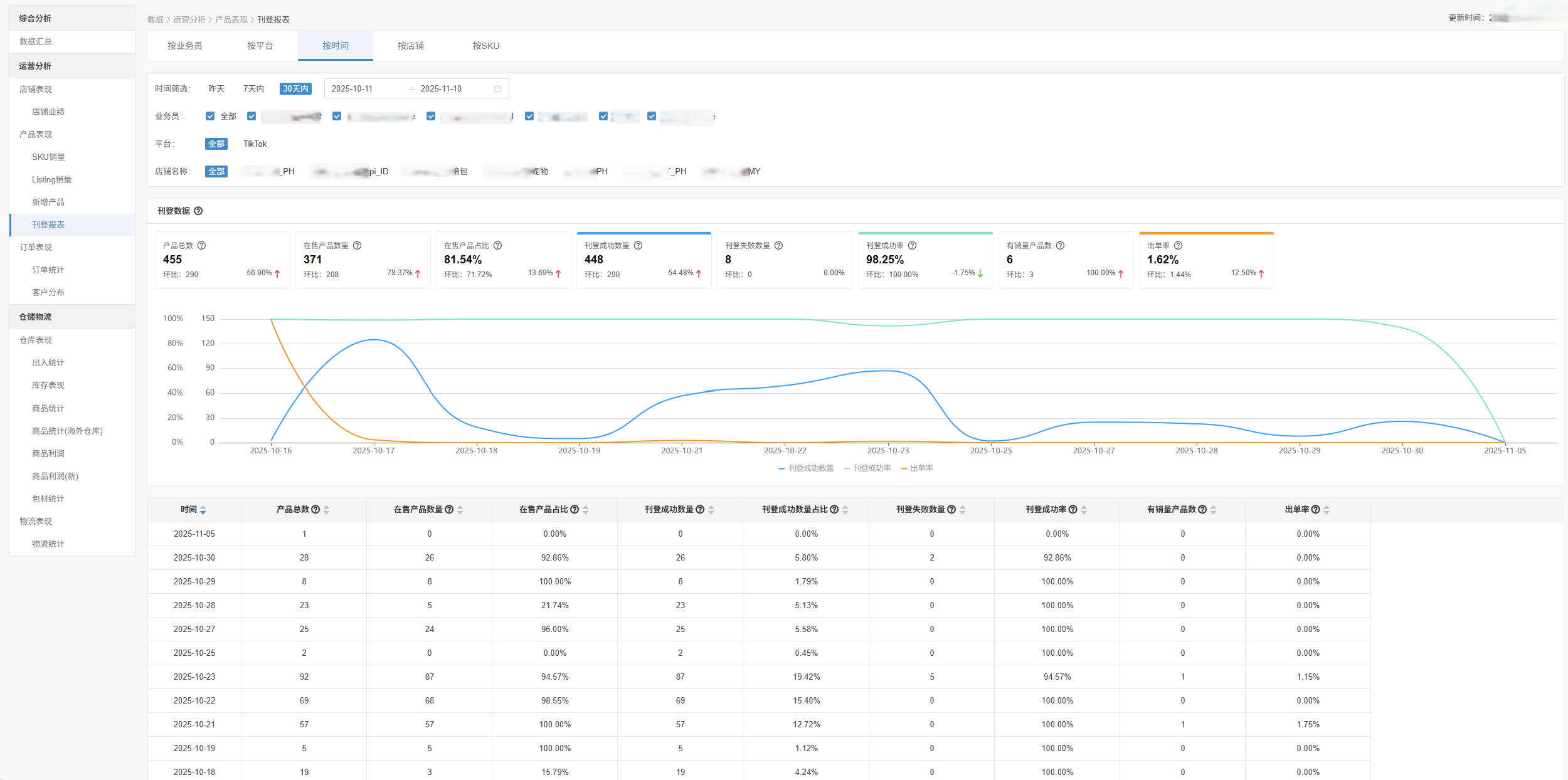Collapse 仓库表现 group in sidebar
The height and width of the screenshot is (780, 1568).
36,340
